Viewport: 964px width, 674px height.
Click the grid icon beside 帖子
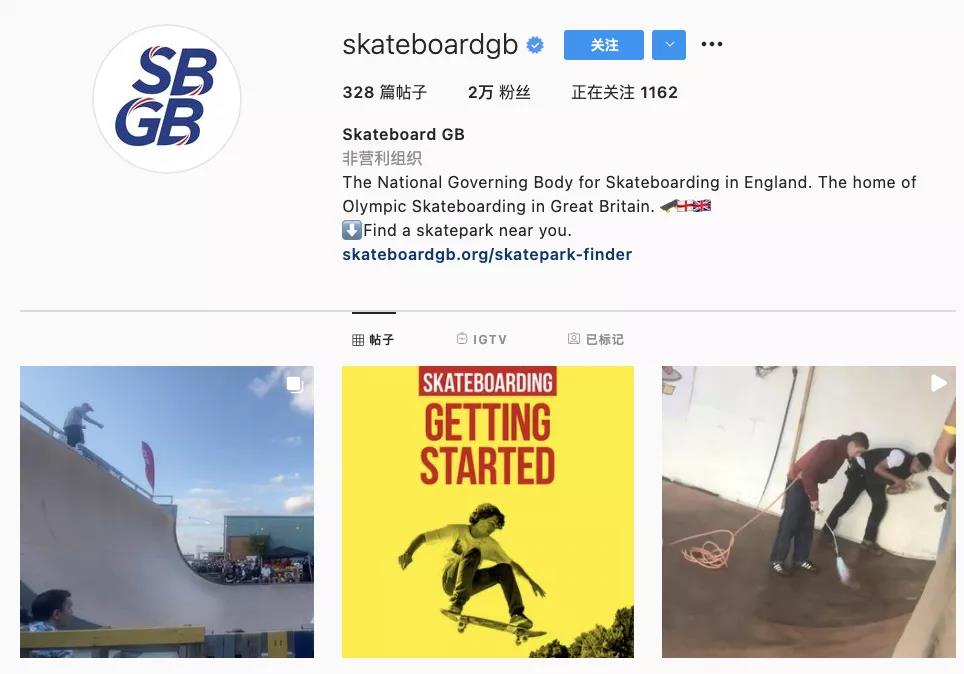[358, 340]
